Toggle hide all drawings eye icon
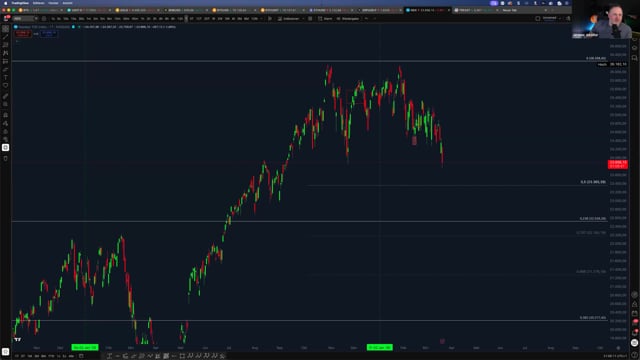 click(x=5, y=139)
